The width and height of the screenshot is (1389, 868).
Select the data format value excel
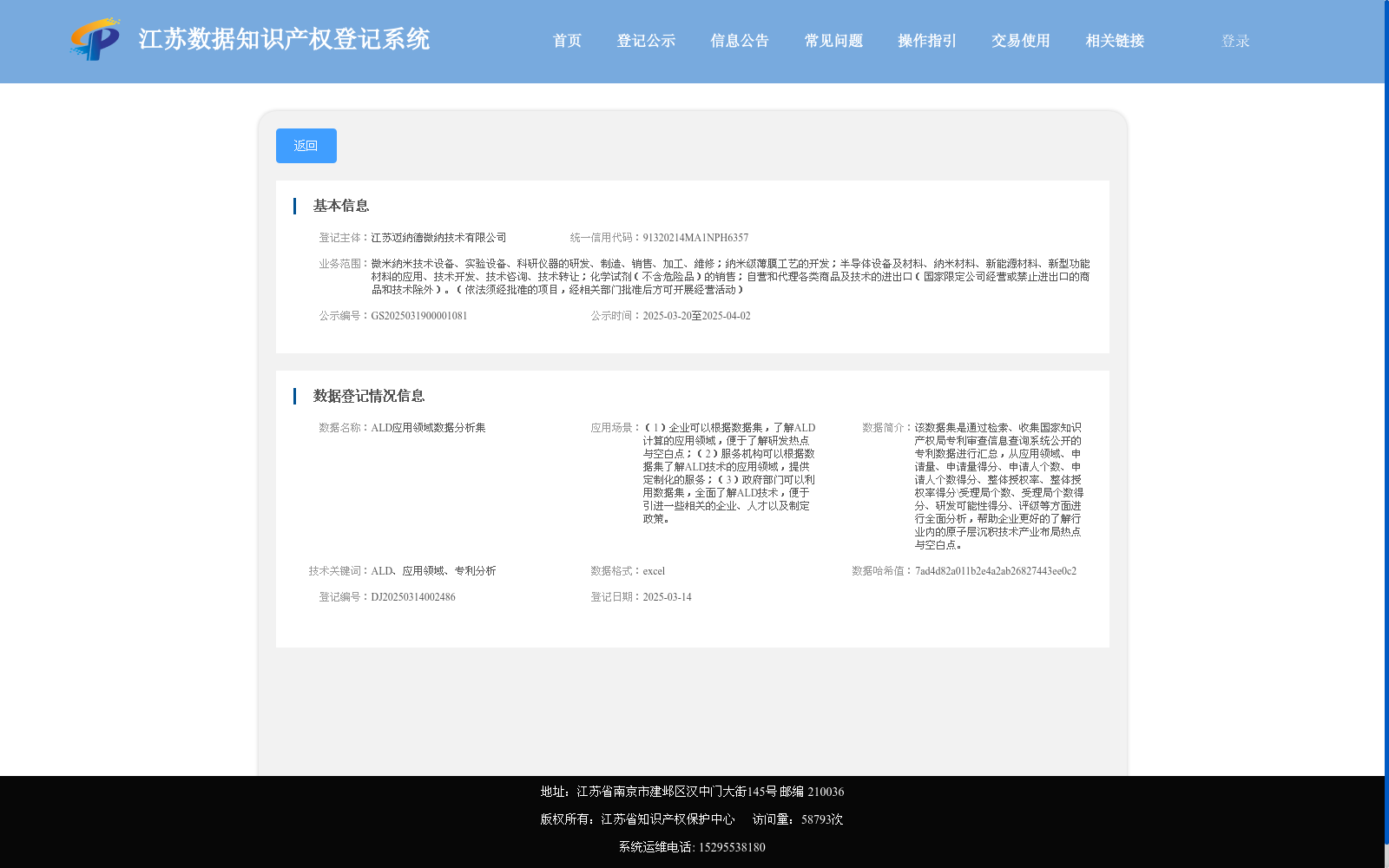(x=654, y=571)
